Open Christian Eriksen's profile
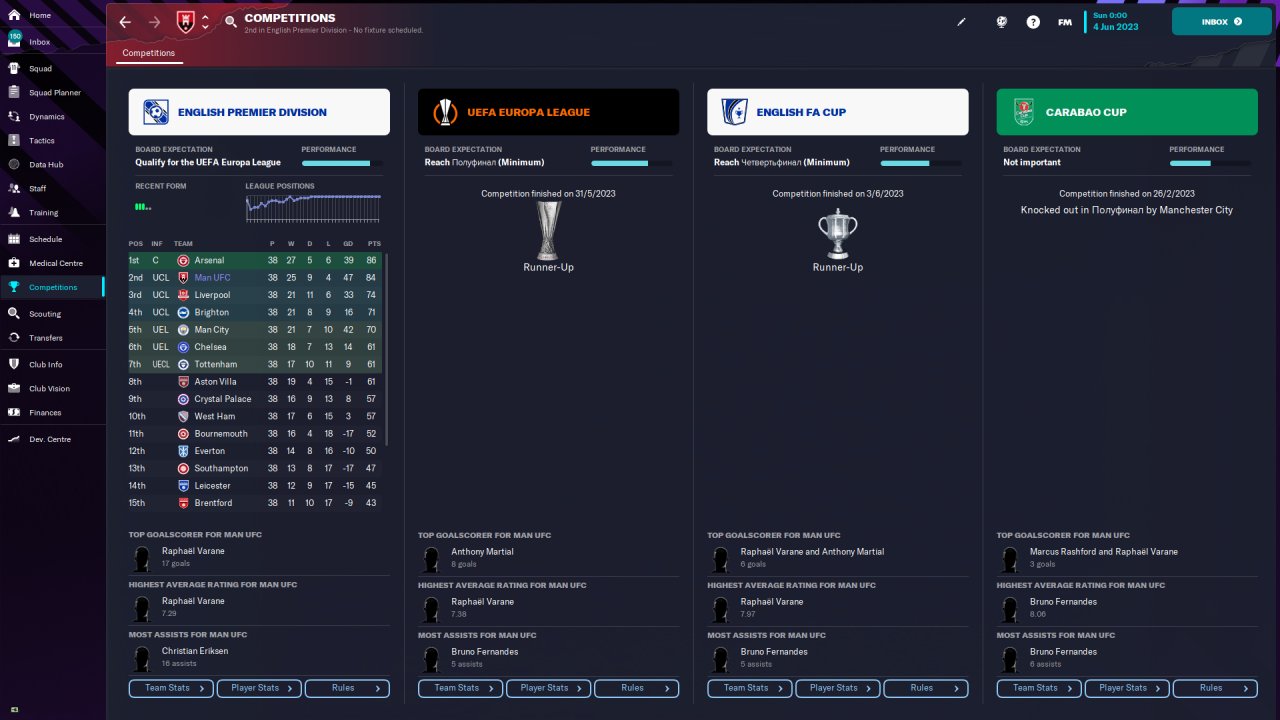Viewport: 1280px width, 720px height. click(x=195, y=651)
